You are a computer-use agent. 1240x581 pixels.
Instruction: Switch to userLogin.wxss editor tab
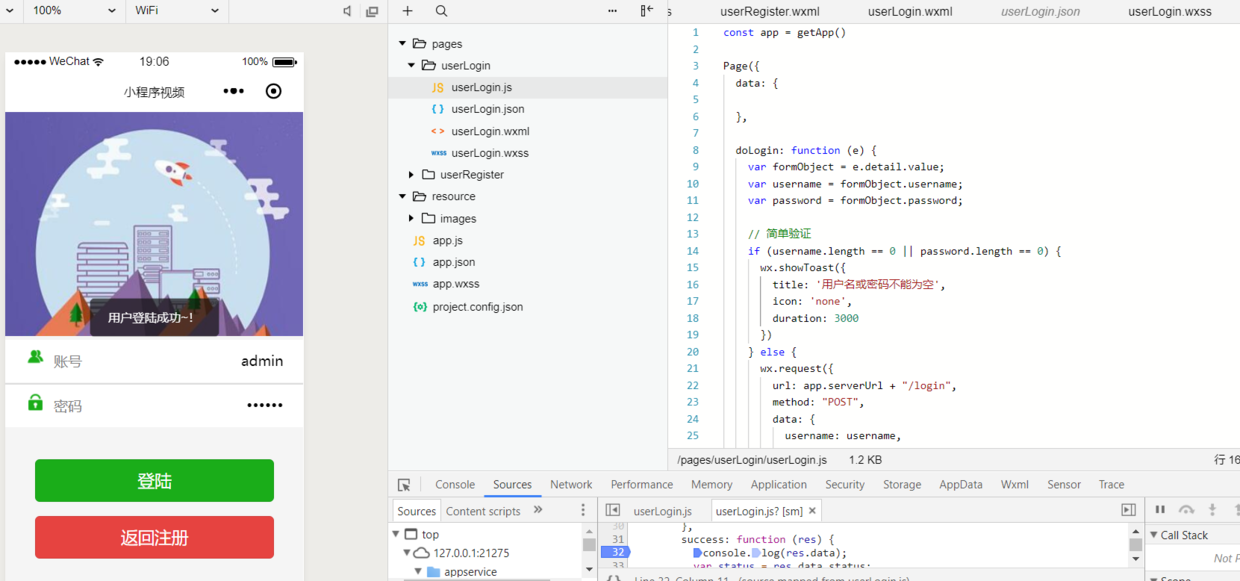click(x=1170, y=12)
